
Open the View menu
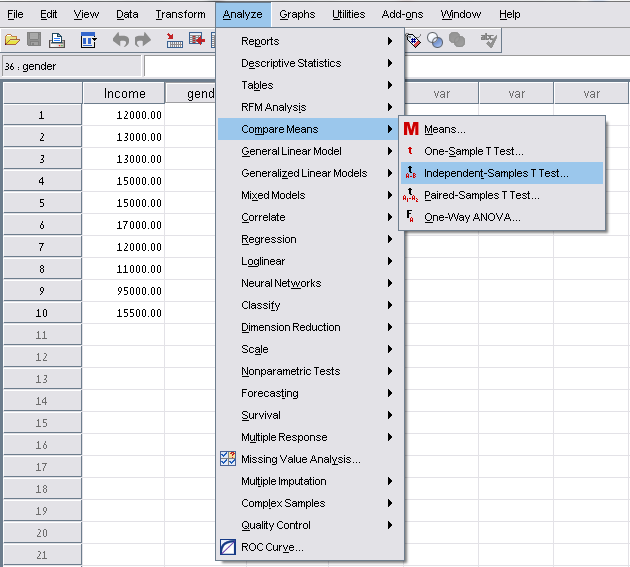tap(86, 14)
